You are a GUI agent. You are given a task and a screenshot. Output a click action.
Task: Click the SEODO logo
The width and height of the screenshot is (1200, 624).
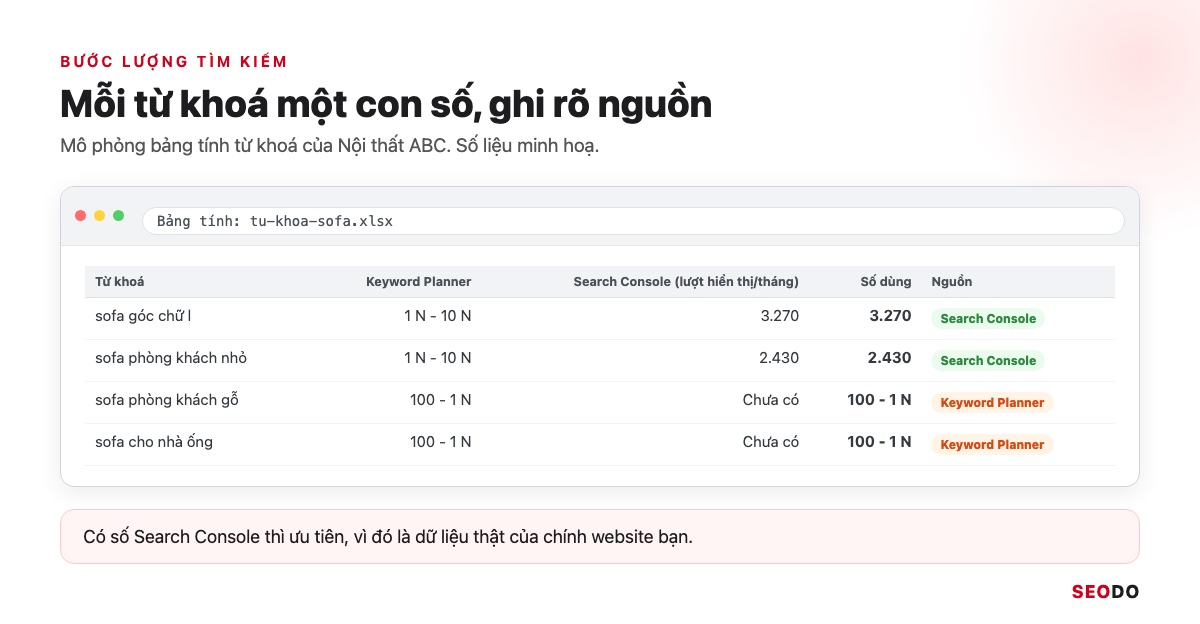click(1105, 592)
